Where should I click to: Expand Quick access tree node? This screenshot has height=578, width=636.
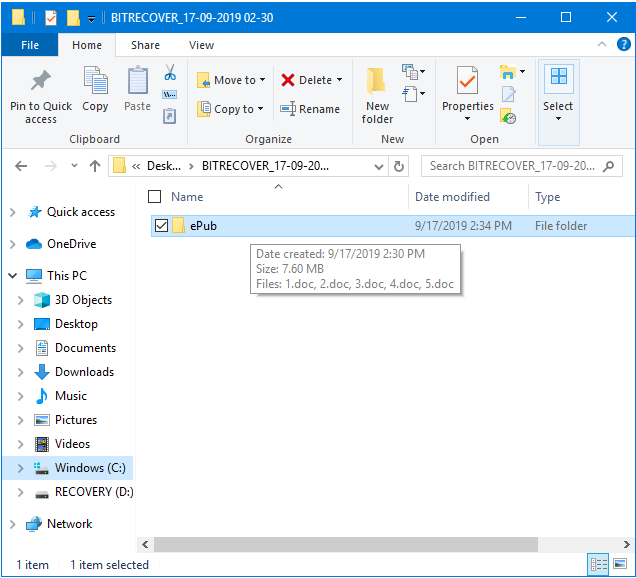(x=13, y=212)
